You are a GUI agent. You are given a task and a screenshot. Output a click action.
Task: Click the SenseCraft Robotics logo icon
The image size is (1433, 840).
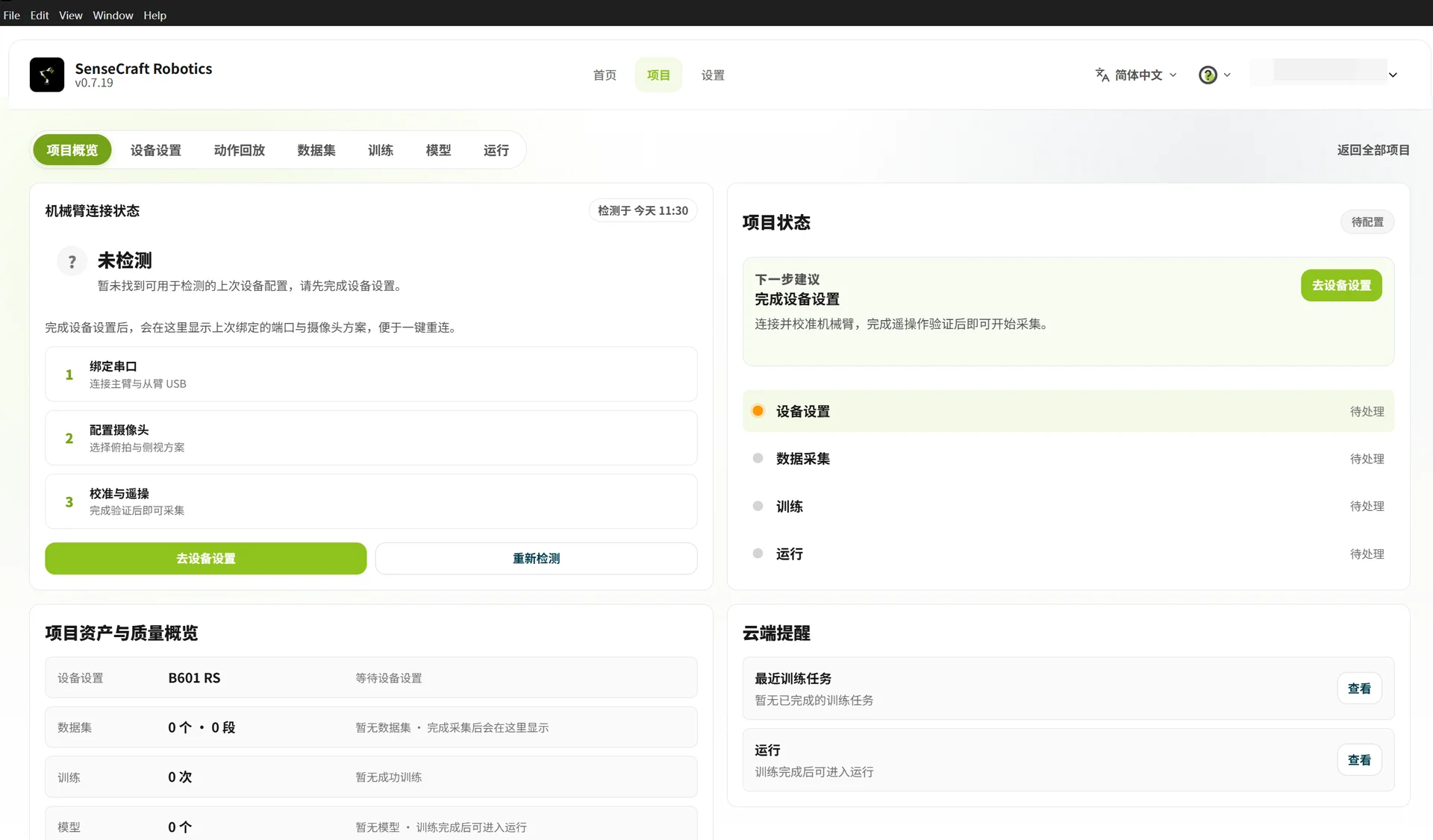[46, 75]
